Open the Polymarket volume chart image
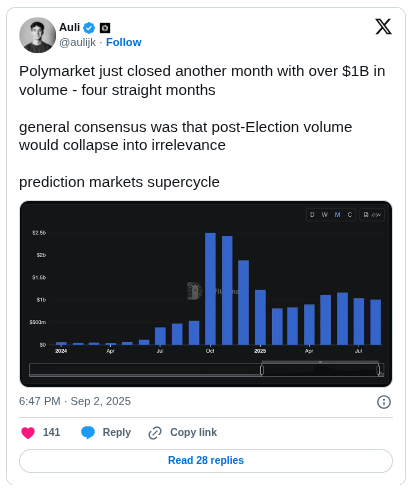The image size is (410, 500). (206, 294)
